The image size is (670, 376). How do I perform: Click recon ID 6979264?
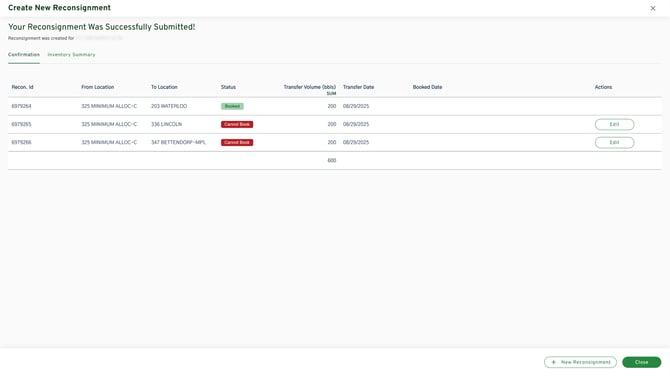click(21, 106)
